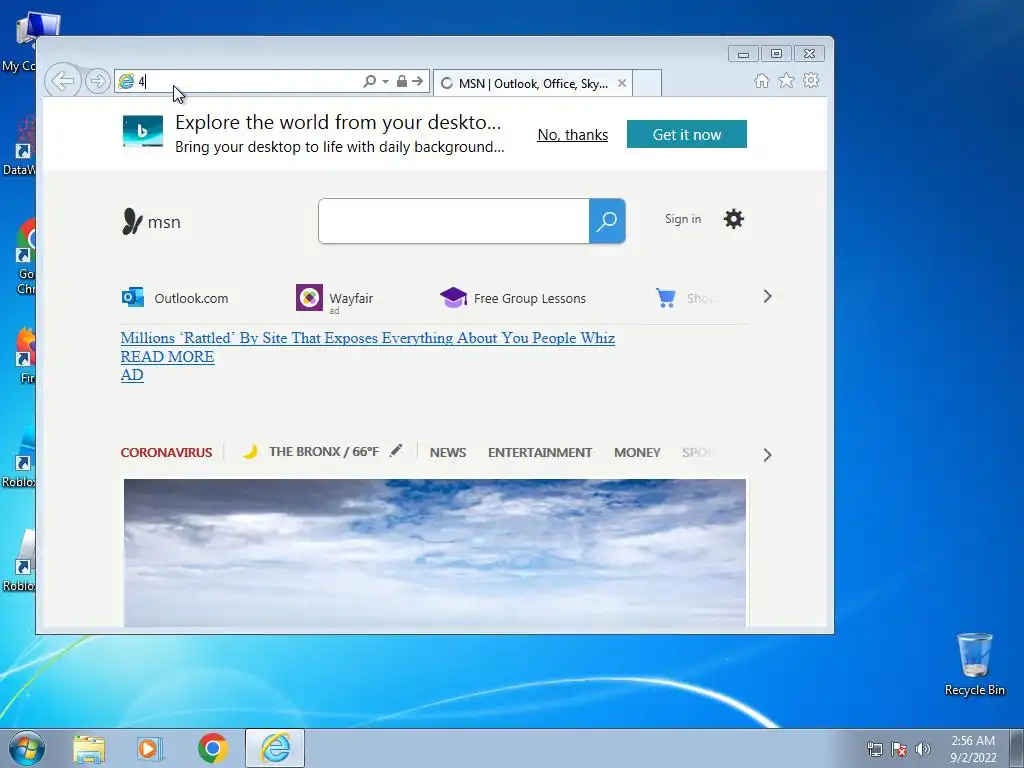Open Millions 'Rattled' By Site headline
This screenshot has width=1024, height=768.
tap(368, 338)
